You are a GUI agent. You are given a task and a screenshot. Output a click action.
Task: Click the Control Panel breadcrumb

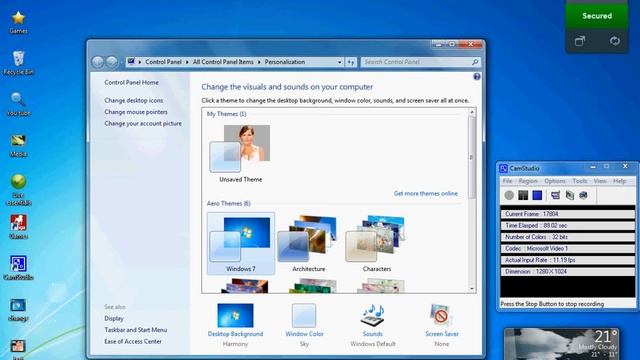(x=163, y=62)
